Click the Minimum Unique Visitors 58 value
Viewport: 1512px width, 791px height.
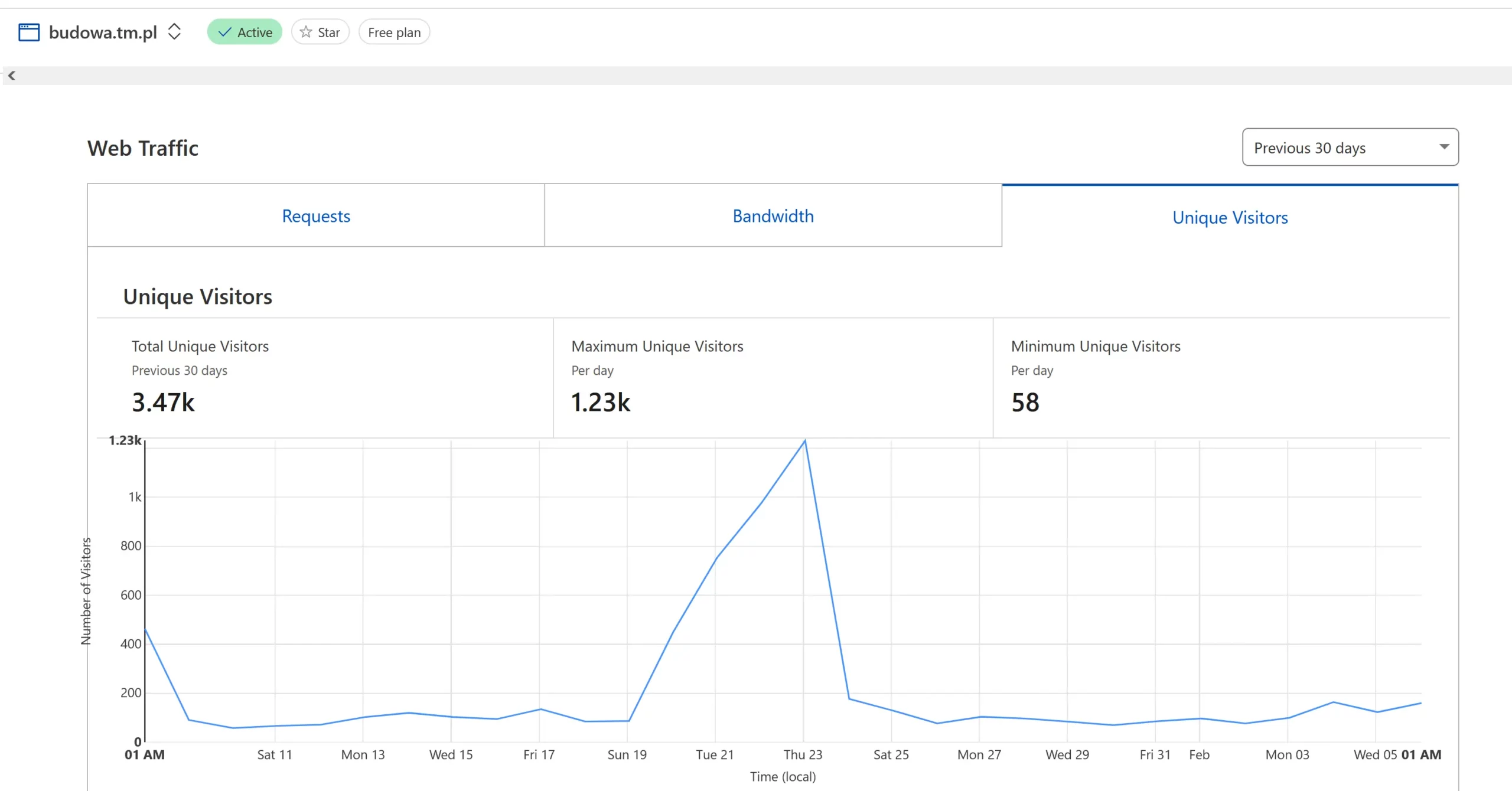(x=1025, y=403)
